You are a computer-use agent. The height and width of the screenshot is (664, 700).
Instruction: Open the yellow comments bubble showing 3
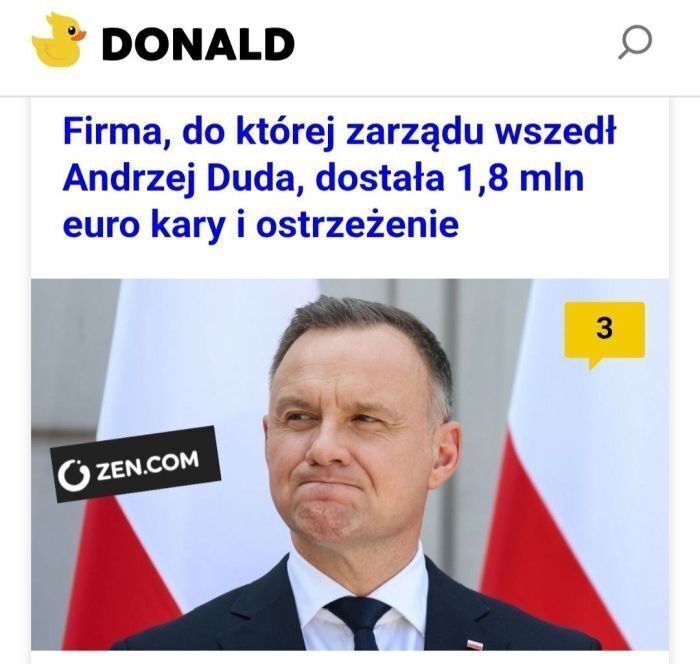[x=604, y=334]
